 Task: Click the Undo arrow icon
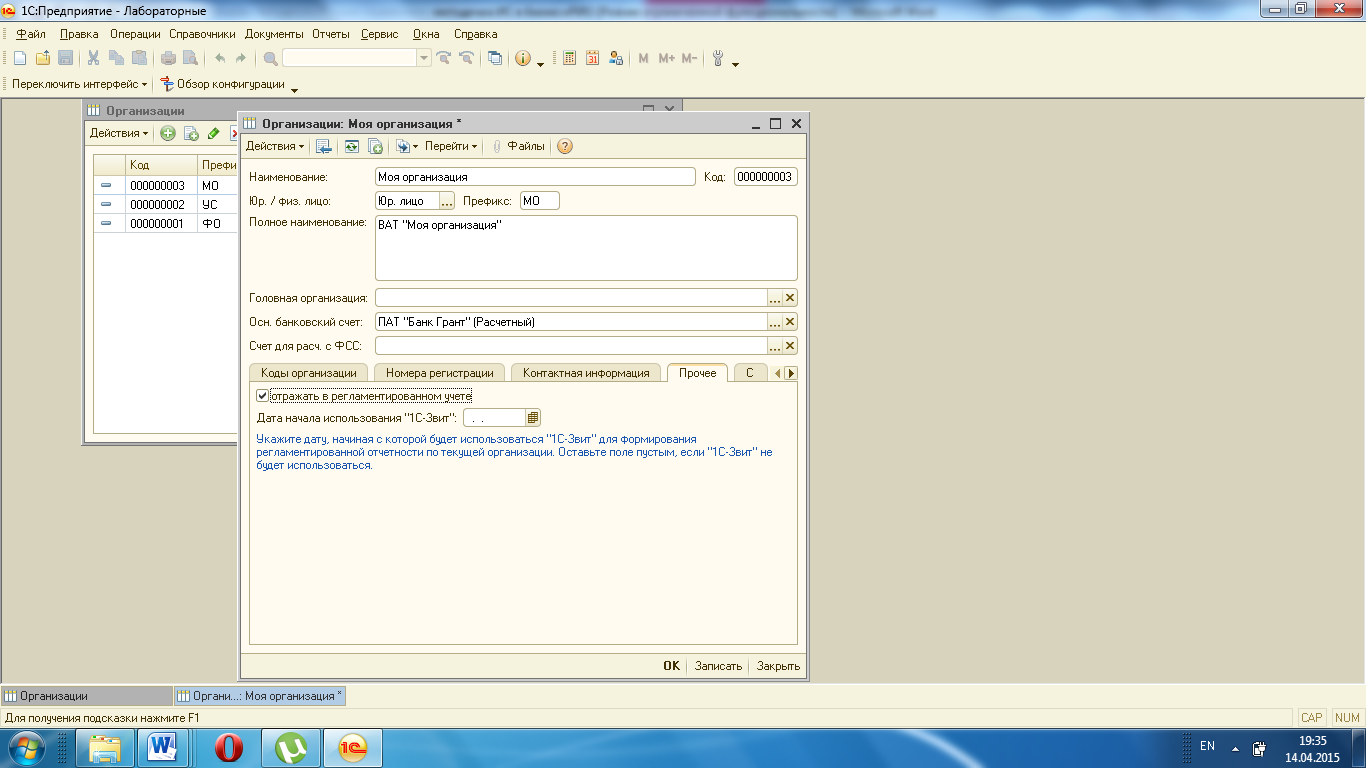219,58
